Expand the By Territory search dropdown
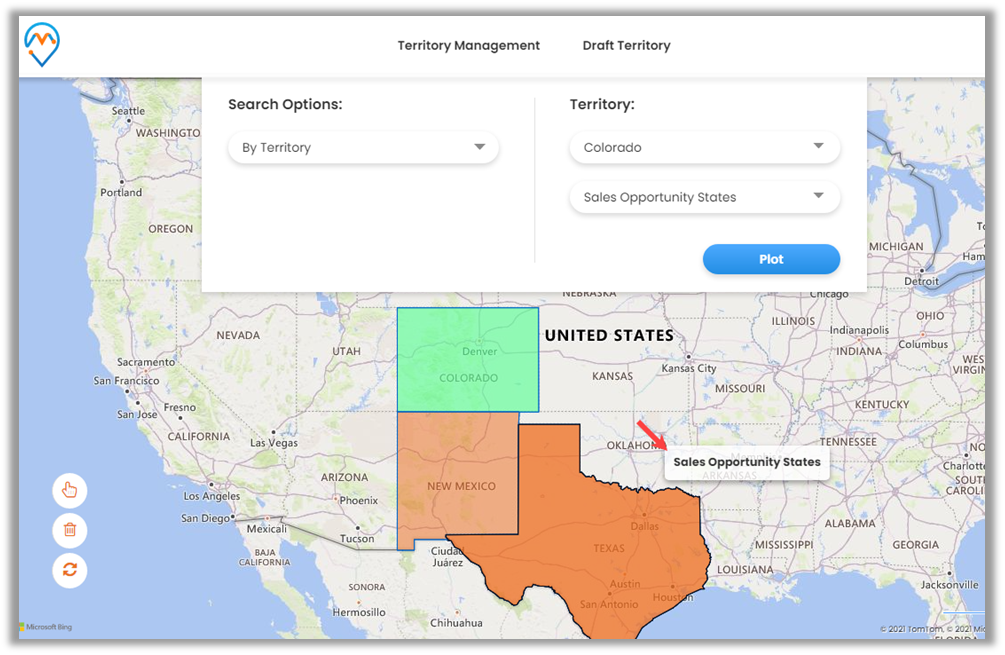 pos(363,148)
